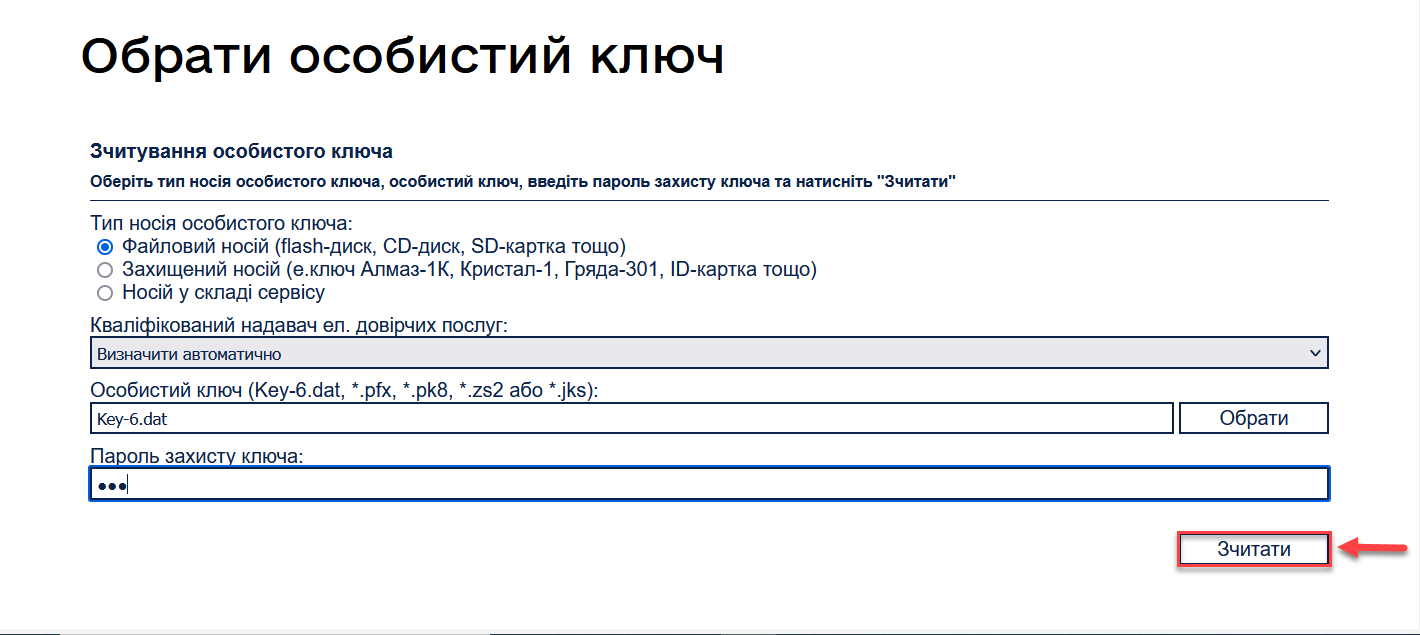
Task: Click the 'Носій у складі сервісу' label text
Action: [223, 293]
